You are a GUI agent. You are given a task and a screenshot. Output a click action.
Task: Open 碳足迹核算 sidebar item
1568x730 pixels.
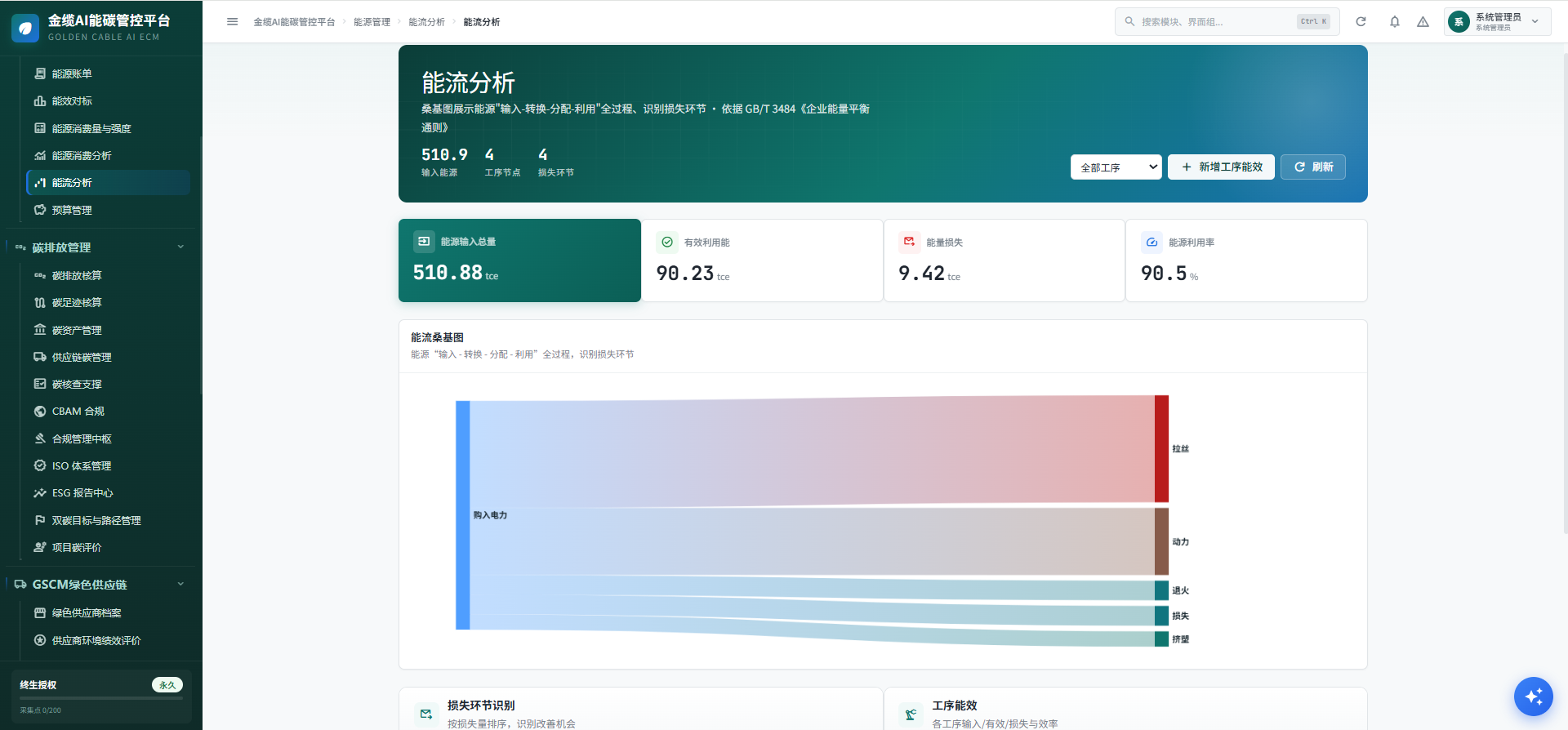point(109,302)
